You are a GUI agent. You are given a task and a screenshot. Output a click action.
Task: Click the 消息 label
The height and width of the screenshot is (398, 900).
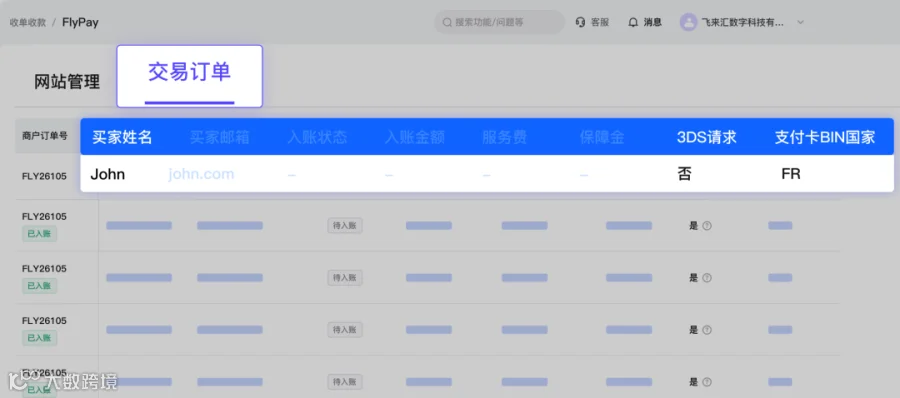[x=653, y=22]
